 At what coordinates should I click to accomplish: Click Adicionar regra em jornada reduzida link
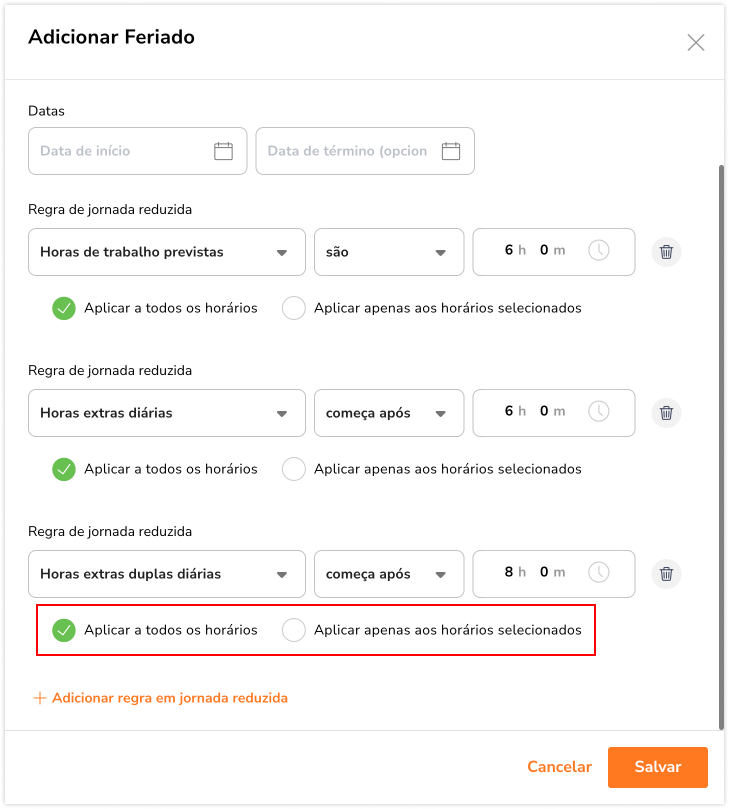pos(160,698)
